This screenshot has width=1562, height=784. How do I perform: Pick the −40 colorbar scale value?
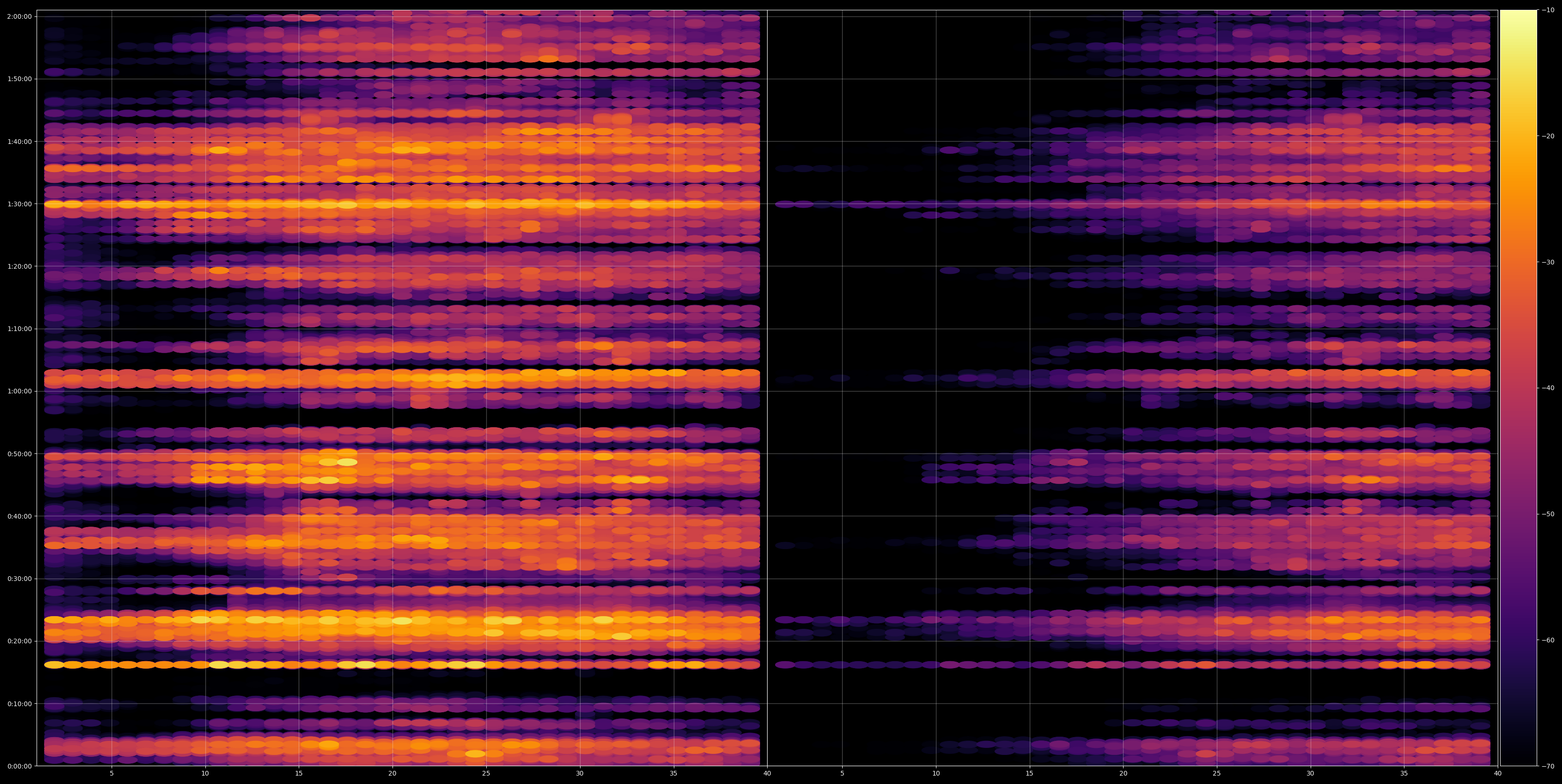[x=1549, y=388]
